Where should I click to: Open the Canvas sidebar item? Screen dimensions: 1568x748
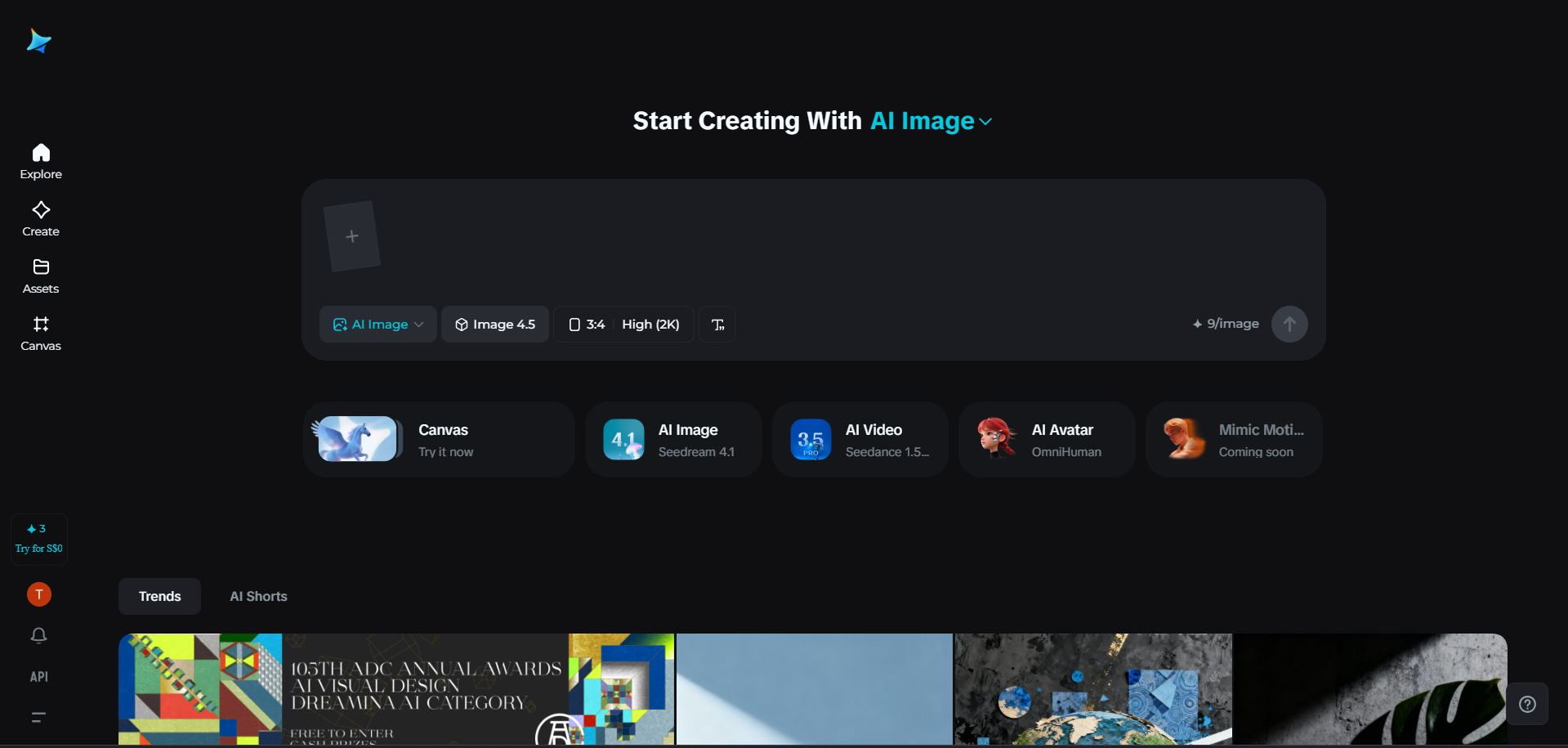click(x=41, y=334)
